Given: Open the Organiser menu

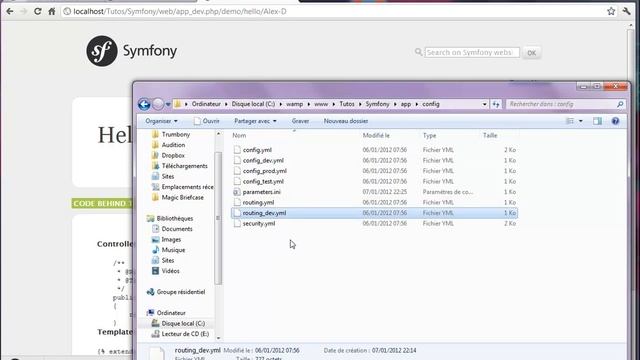Looking at the screenshot, I should coord(161,121).
